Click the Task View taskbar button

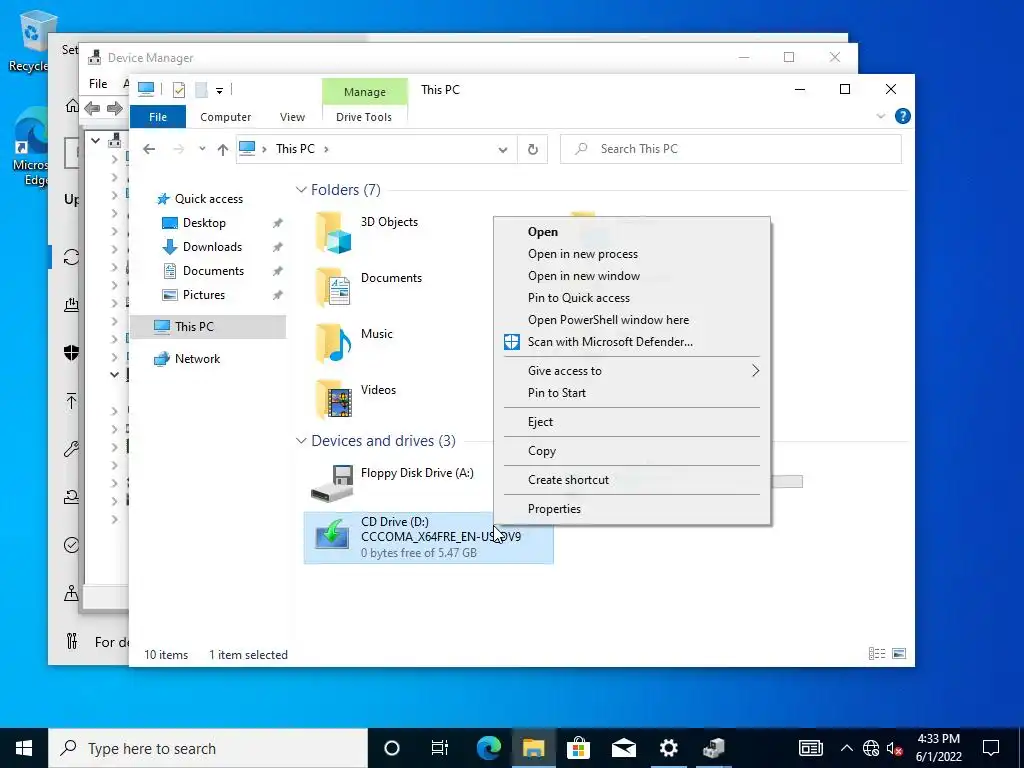[440, 748]
